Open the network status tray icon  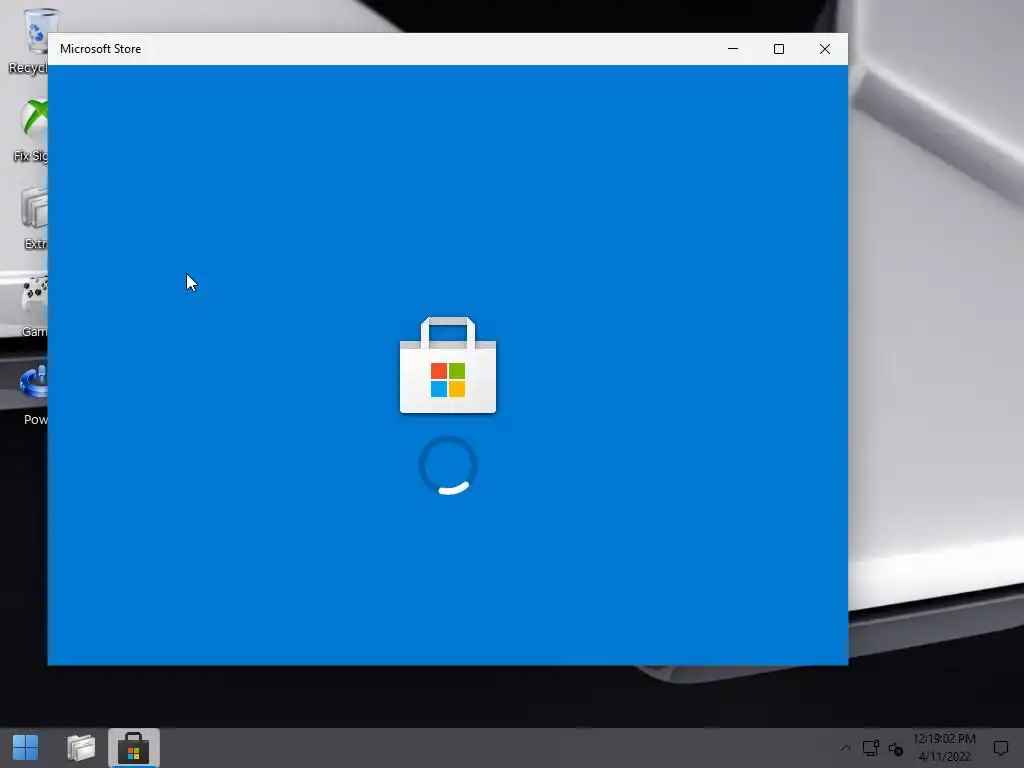(871, 748)
